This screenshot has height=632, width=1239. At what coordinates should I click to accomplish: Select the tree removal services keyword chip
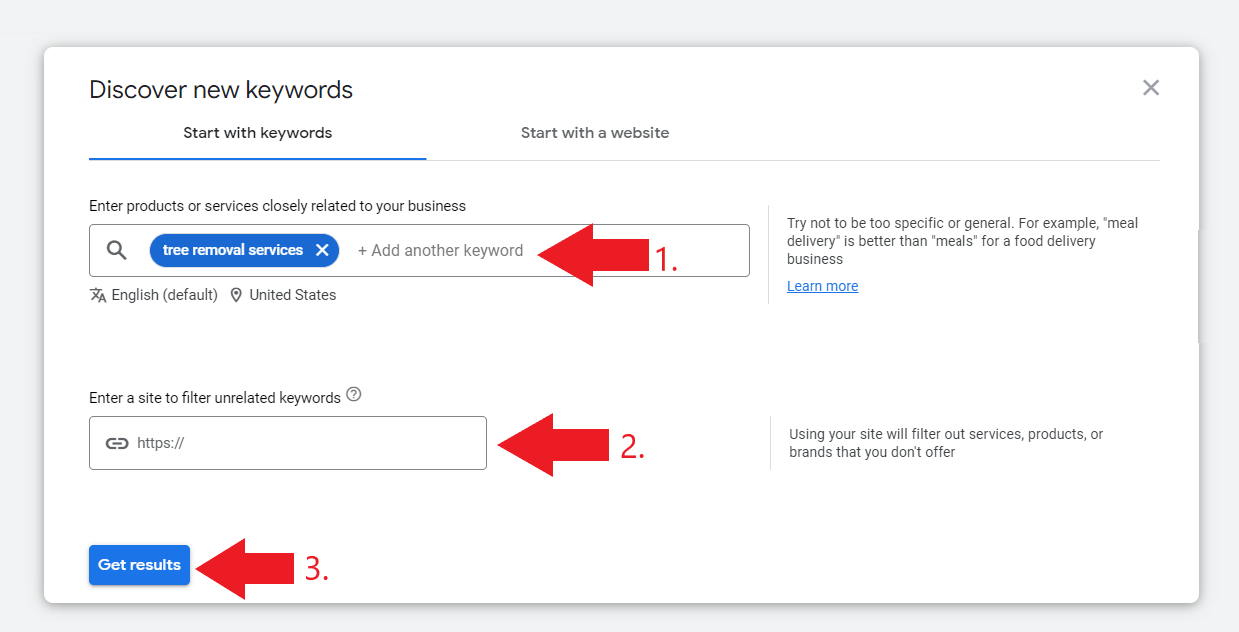tap(235, 250)
